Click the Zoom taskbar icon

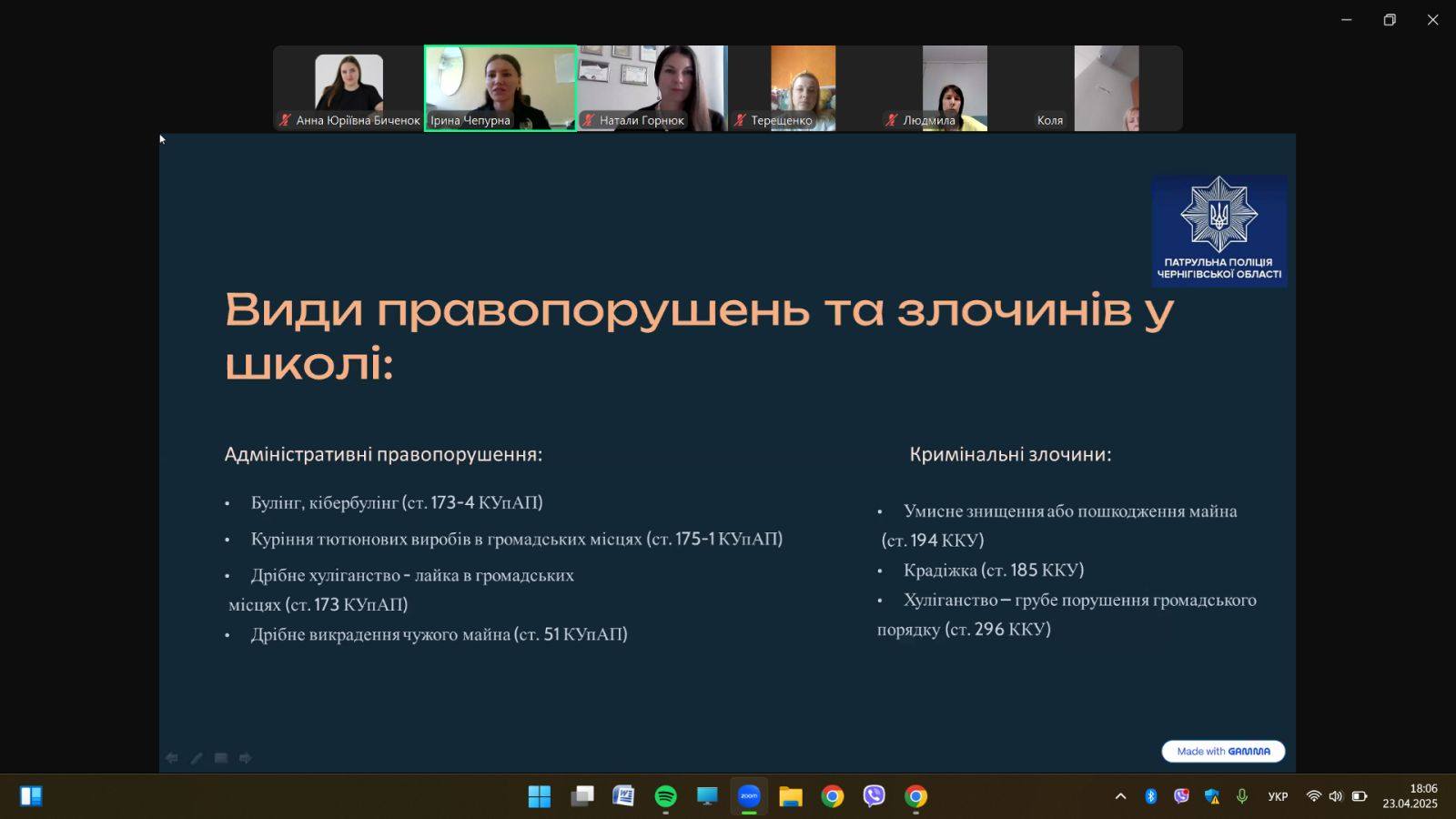coord(749,796)
